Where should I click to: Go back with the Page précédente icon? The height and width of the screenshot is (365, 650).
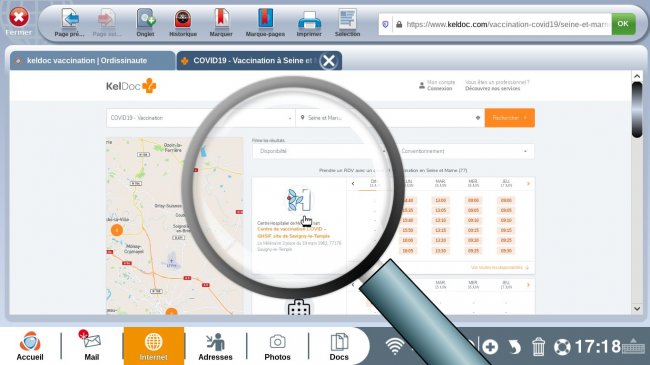click(x=70, y=23)
